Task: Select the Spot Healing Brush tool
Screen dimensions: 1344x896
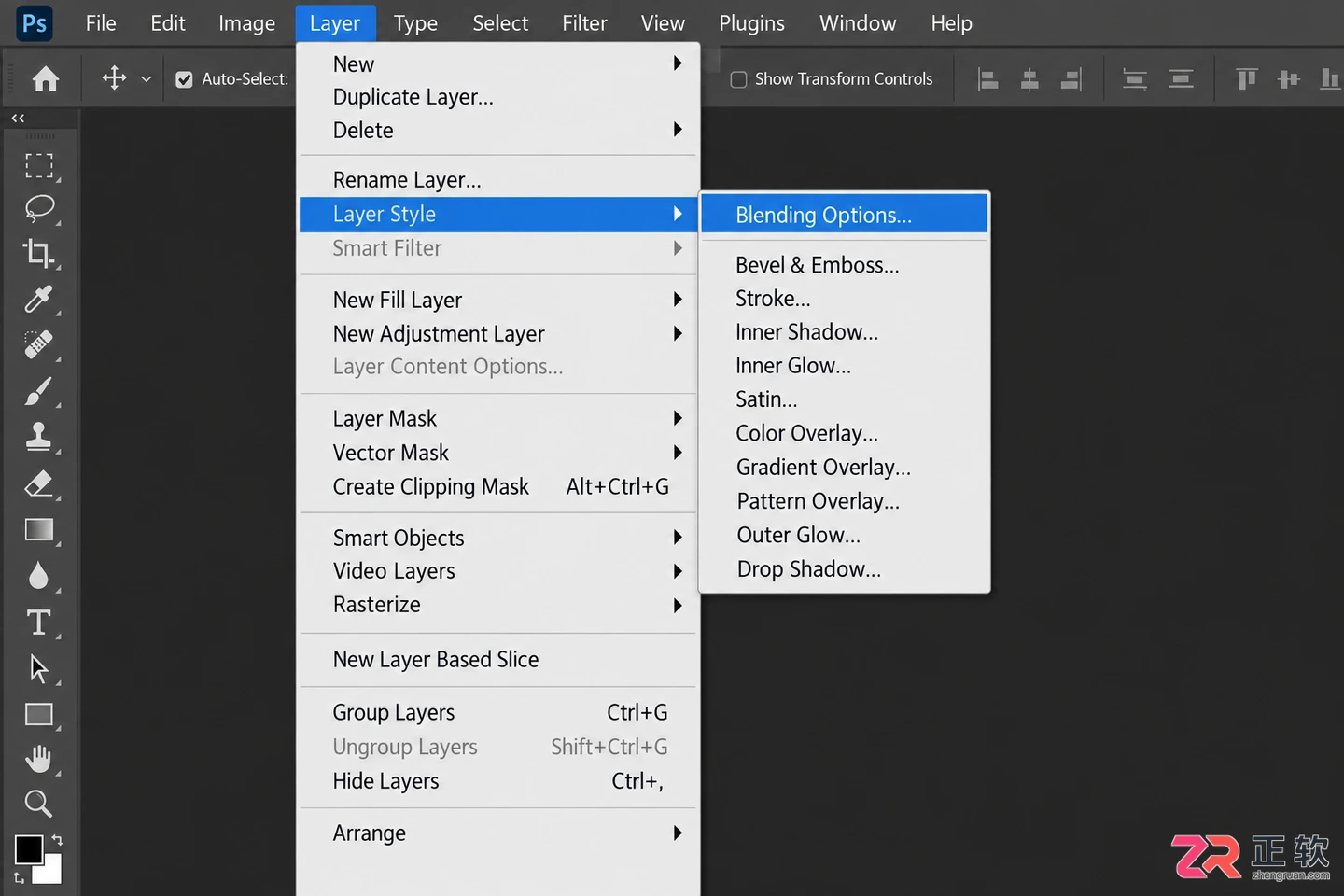Action: pos(39,344)
